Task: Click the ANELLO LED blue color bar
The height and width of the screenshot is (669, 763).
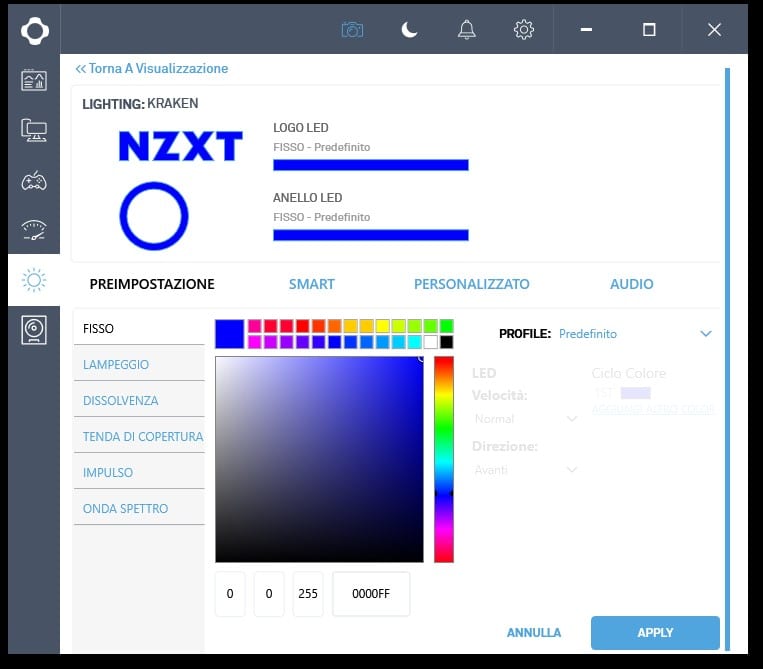Action: click(x=371, y=235)
